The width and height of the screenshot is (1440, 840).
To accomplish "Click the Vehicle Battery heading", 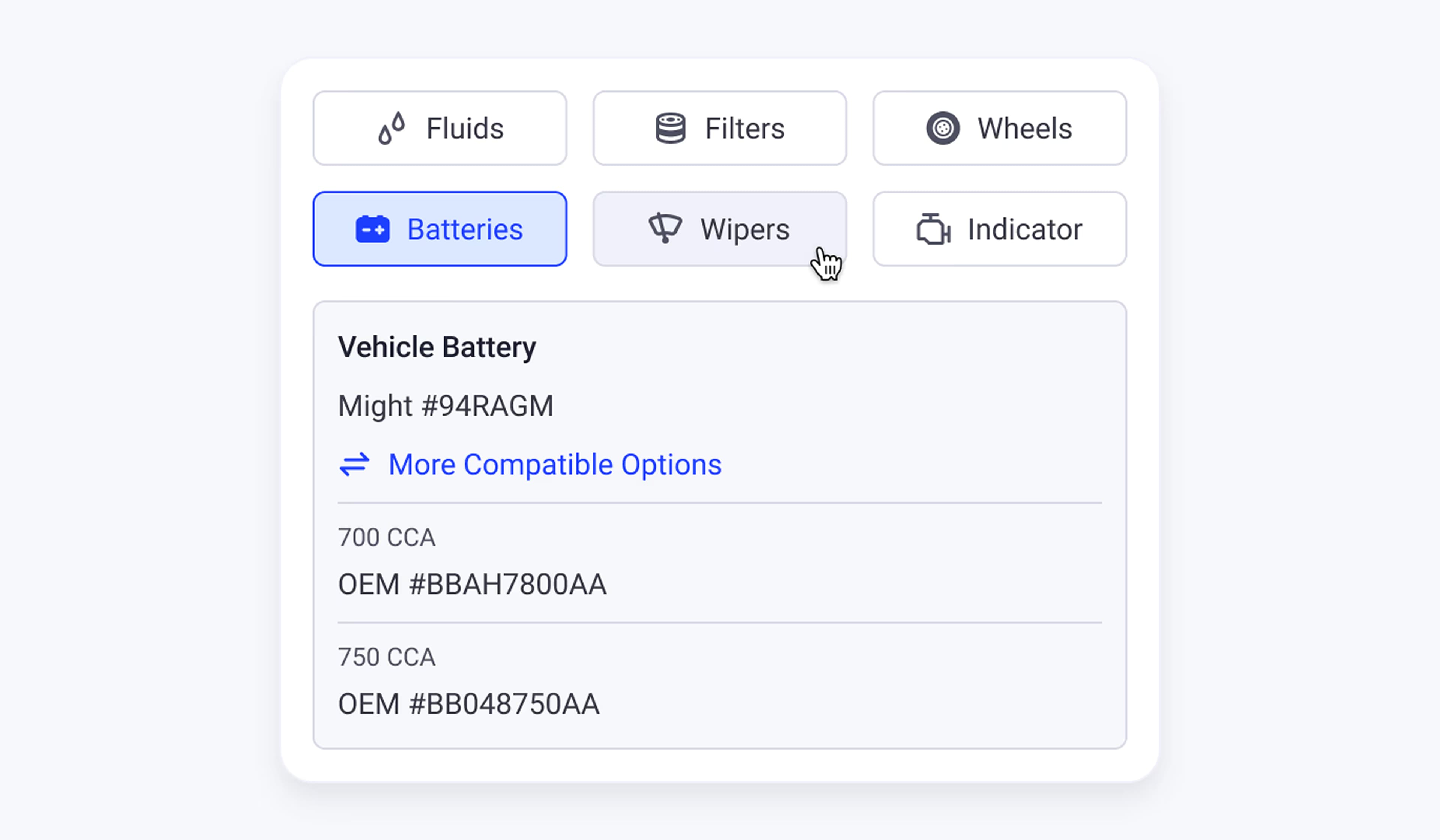I will tap(437, 347).
